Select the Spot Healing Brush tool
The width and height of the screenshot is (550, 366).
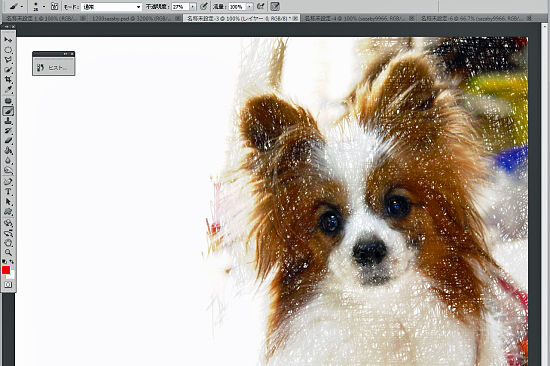(x=8, y=101)
